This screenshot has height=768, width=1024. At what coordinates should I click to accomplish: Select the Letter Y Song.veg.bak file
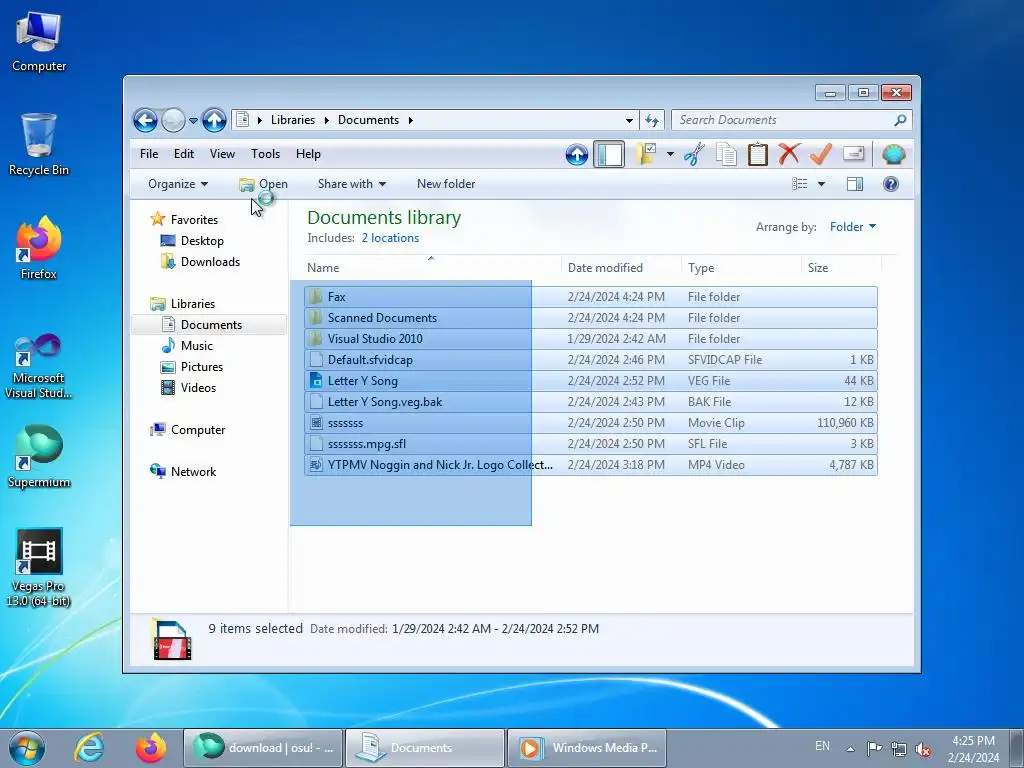[x=590, y=402]
